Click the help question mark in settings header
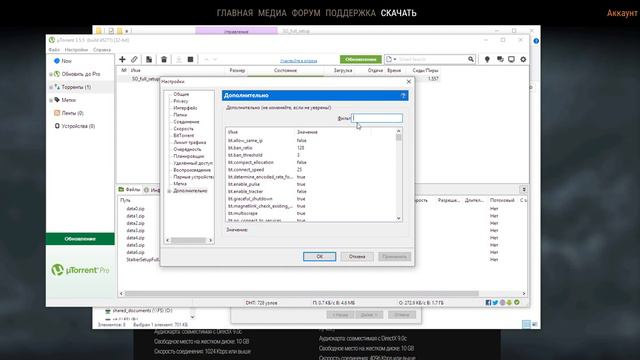Viewport: 640px width, 360px height. pos(403,96)
